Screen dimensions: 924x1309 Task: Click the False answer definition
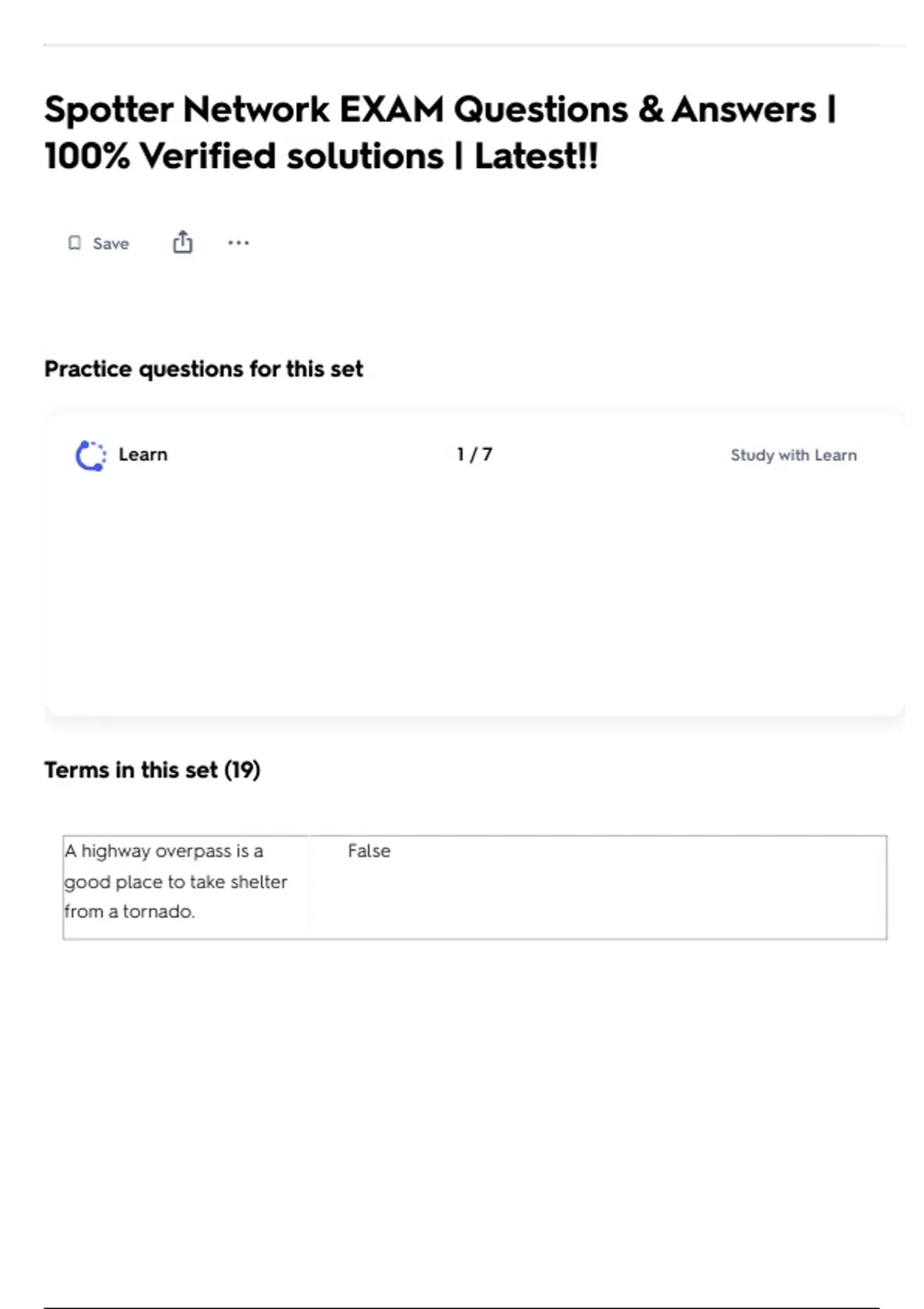point(369,851)
